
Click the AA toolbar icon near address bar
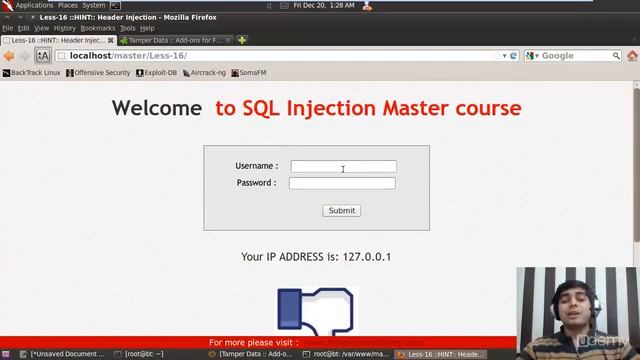pyautogui.click(x=43, y=56)
